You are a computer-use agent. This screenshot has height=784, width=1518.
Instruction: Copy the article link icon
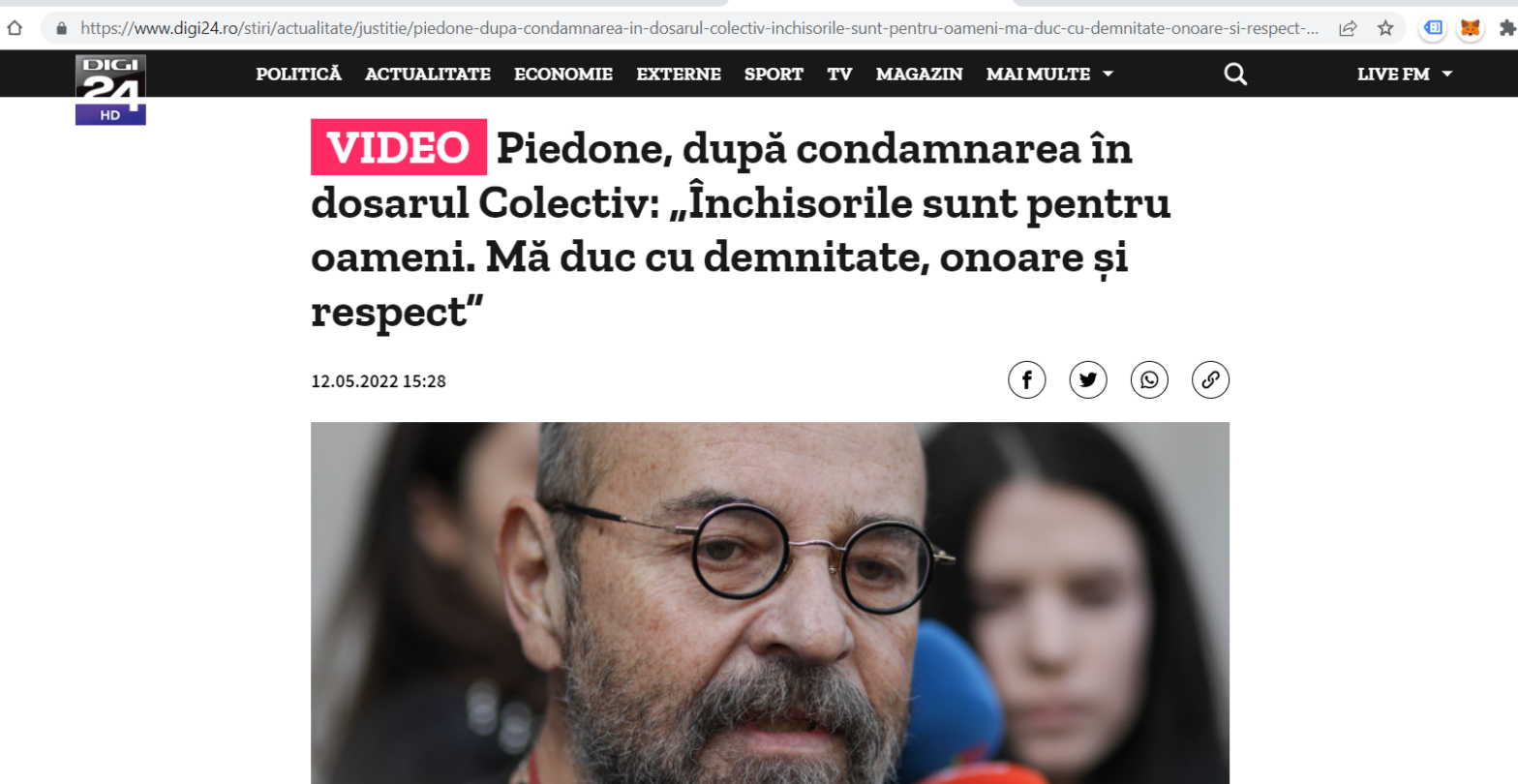point(1210,379)
